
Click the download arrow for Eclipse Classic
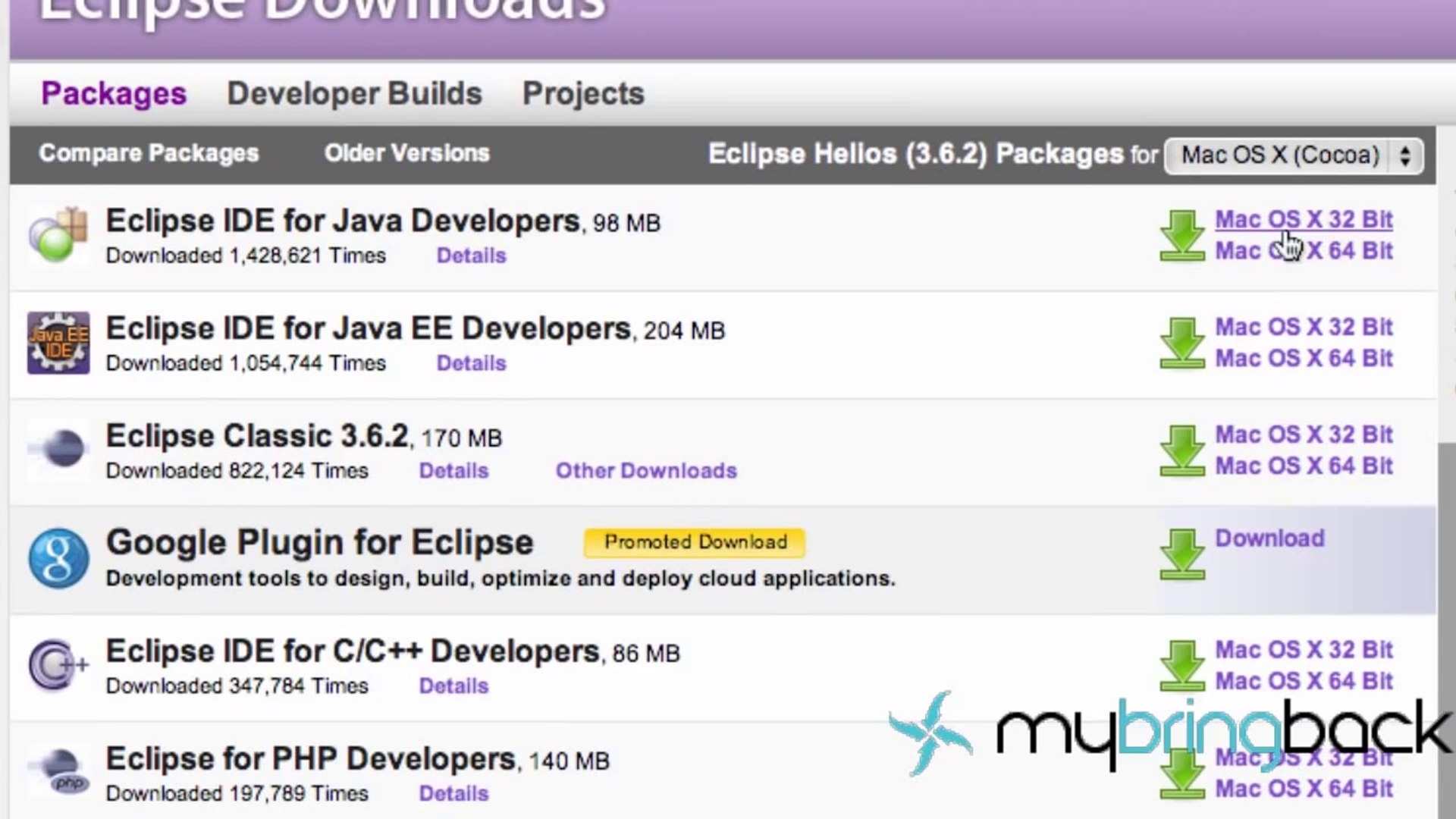(1181, 450)
